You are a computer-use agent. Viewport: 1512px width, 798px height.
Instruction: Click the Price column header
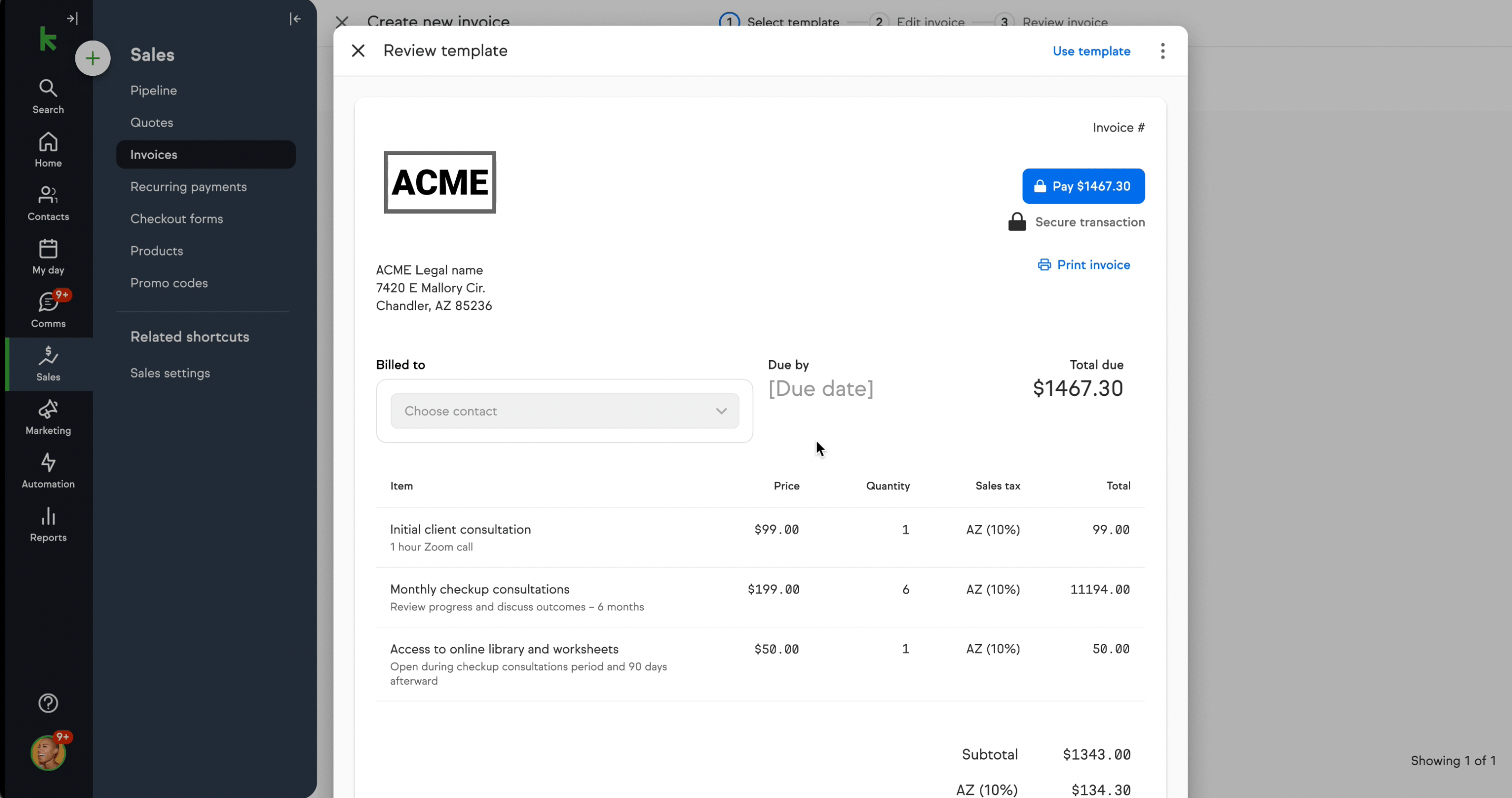pyautogui.click(x=787, y=486)
